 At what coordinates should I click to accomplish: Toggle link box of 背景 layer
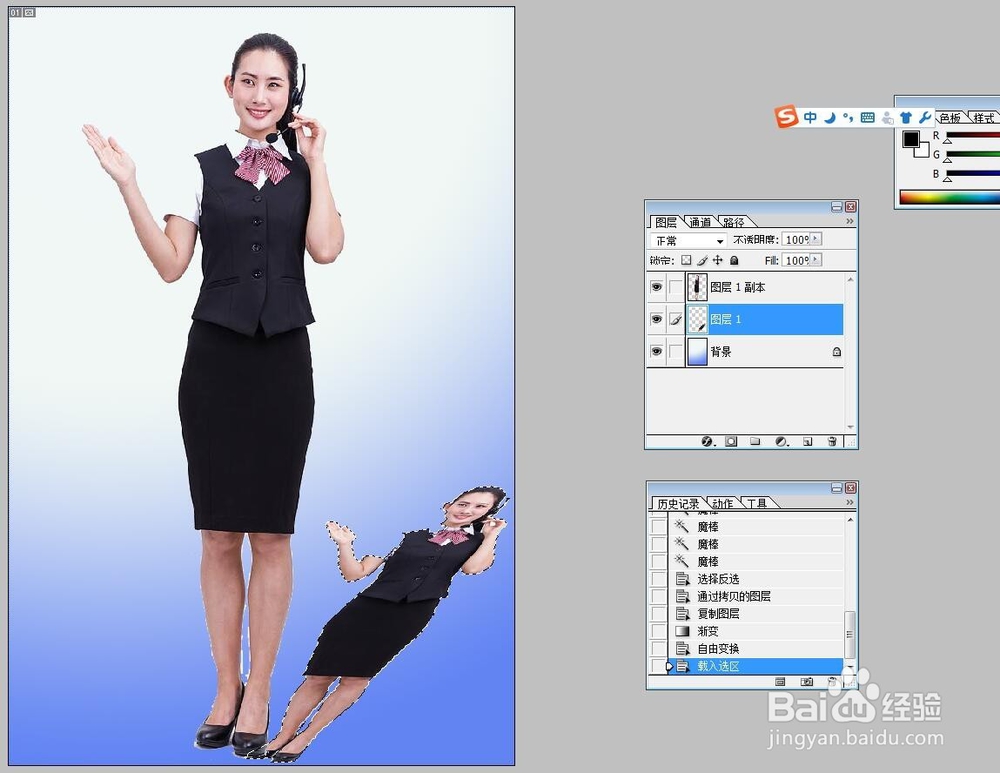pyautogui.click(x=676, y=351)
